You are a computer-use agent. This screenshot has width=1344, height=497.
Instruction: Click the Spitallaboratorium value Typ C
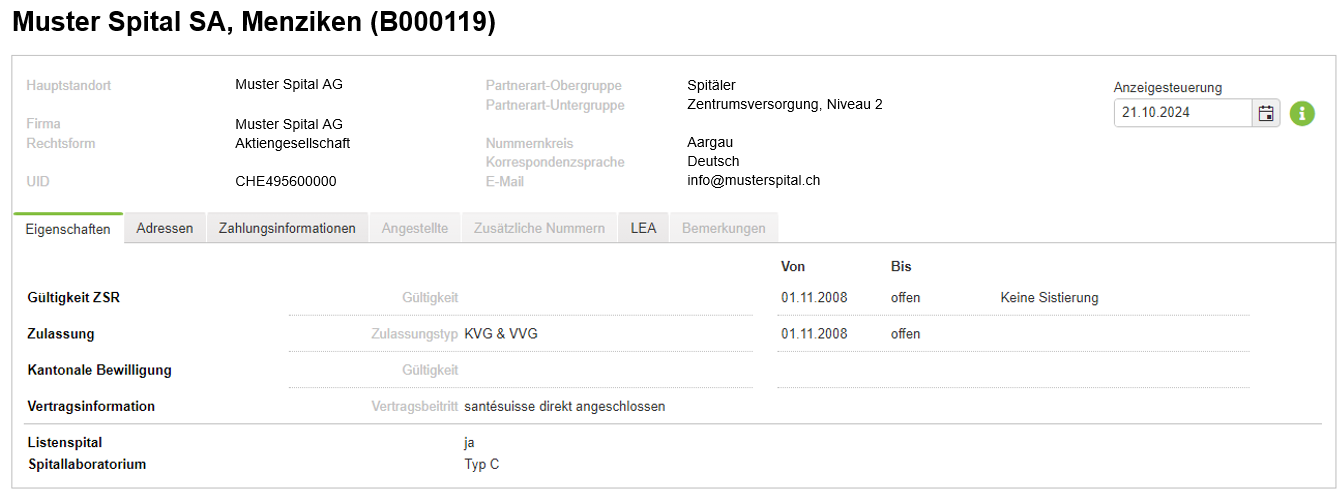[x=482, y=465]
